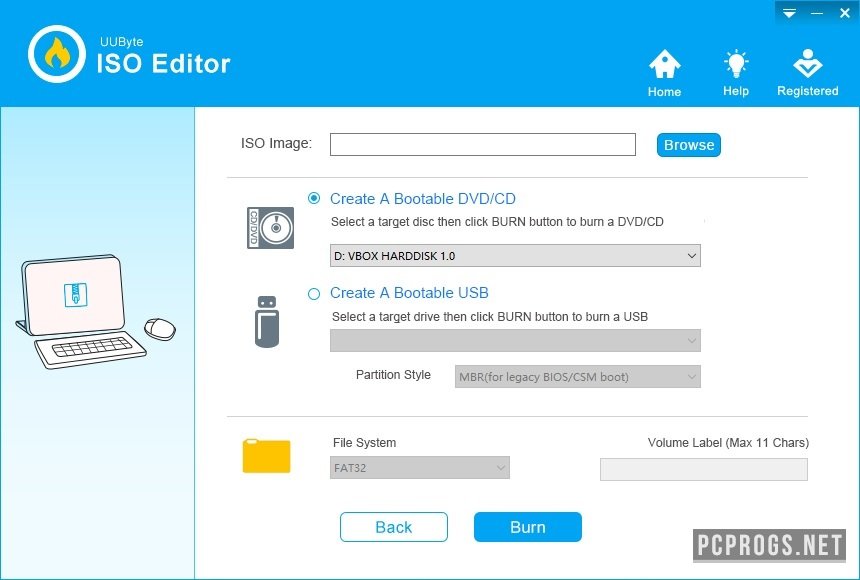860x580 pixels.
Task: Click the Volume Label text field
Action: click(x=703, y=469)
